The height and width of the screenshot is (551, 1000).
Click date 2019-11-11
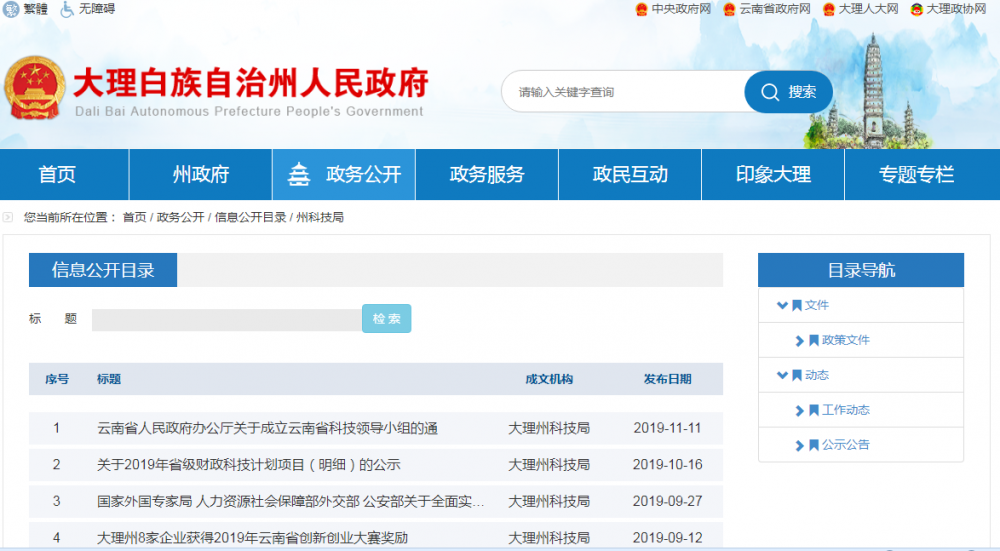click(x=667, y=429)
